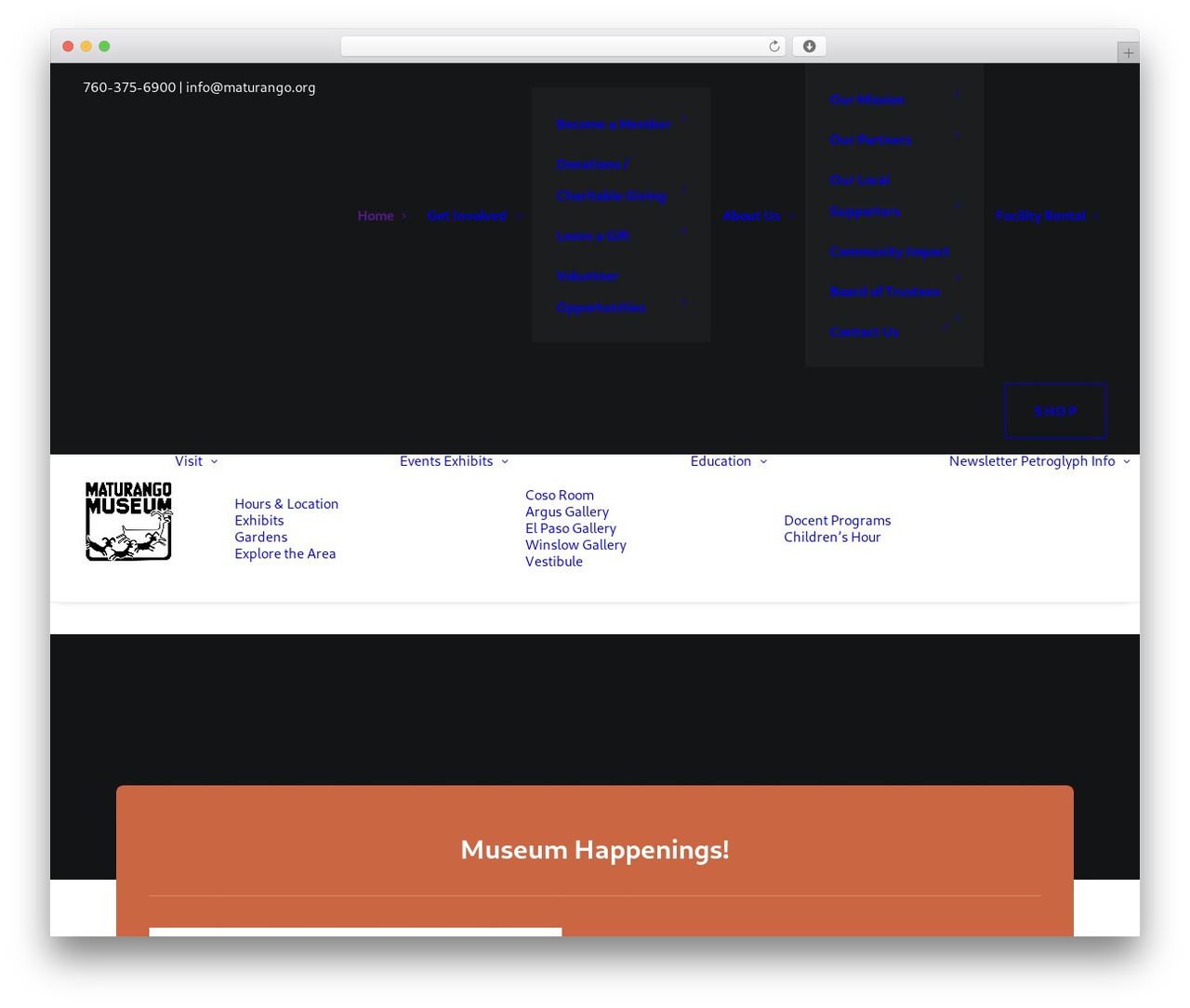Click the browser reload icon
The image size is (1190, 1008).
click(x=773, y=46)
